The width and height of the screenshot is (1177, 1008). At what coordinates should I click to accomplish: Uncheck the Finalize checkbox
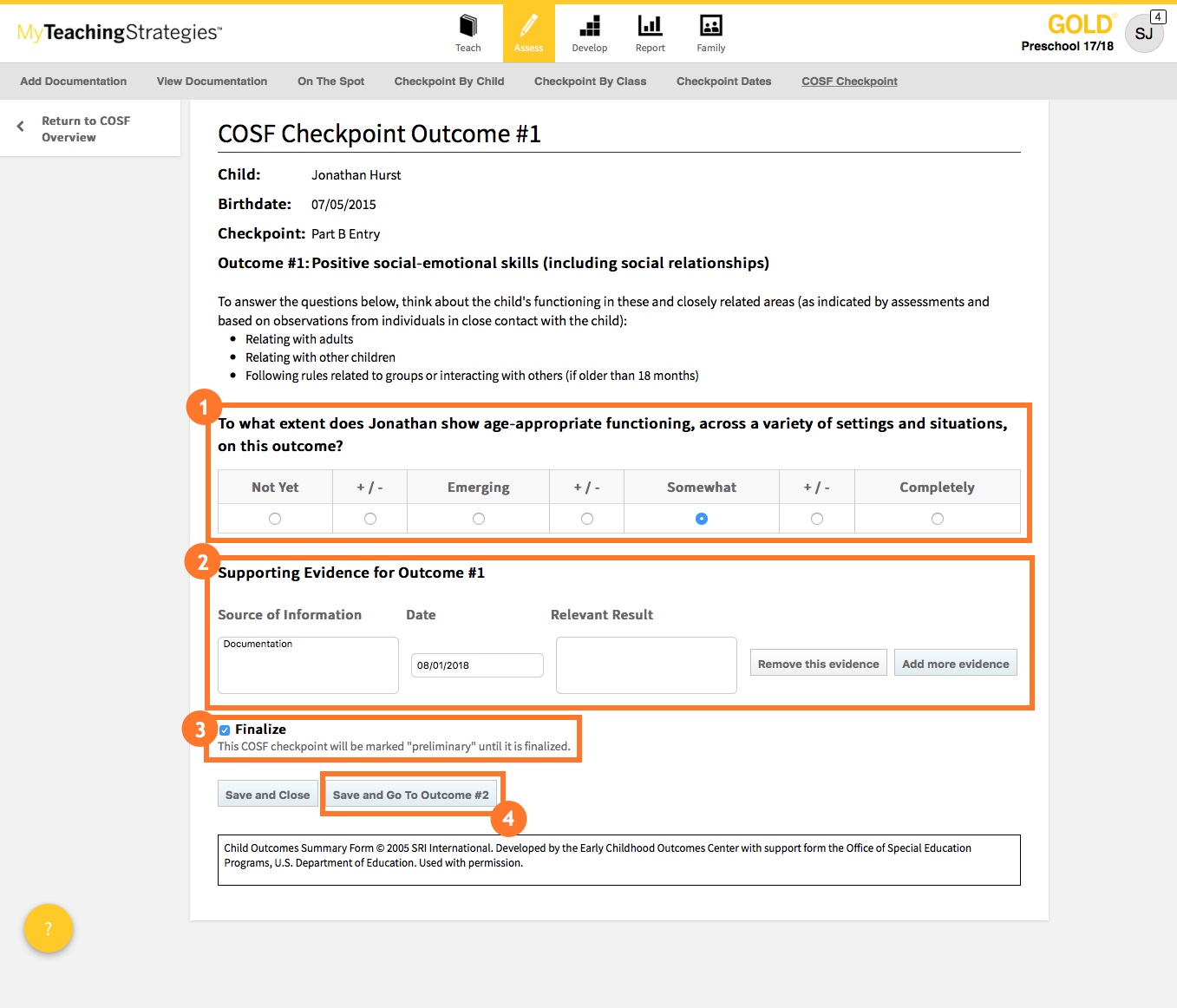pos(225,730)
